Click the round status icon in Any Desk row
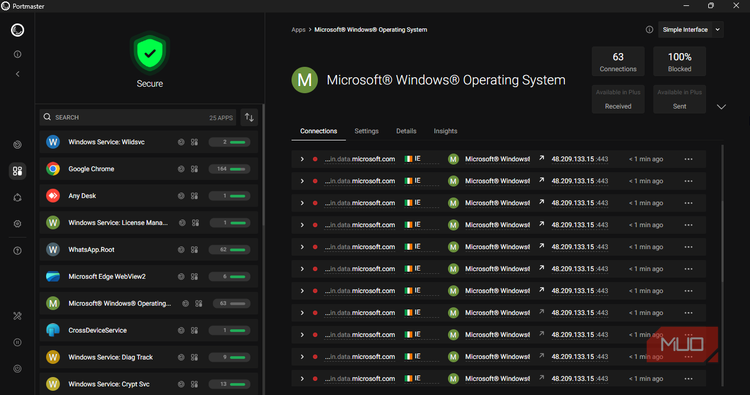 (181, 196)
